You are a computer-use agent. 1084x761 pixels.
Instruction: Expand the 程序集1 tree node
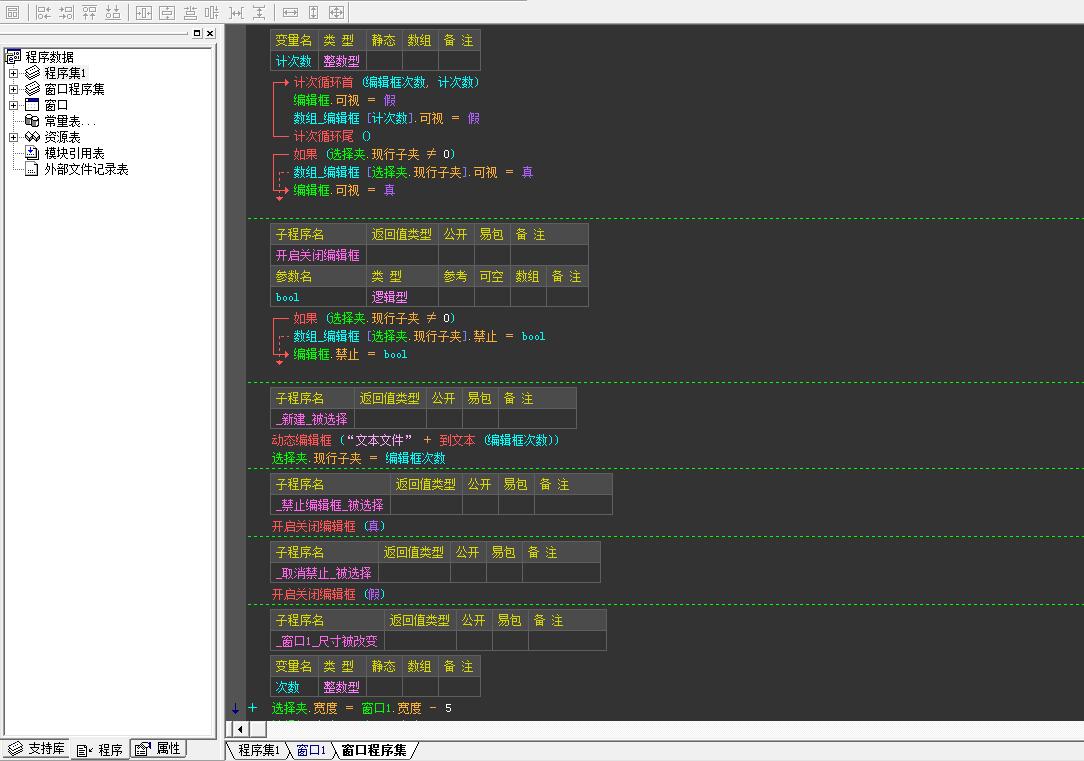click(x=13, y=73)
